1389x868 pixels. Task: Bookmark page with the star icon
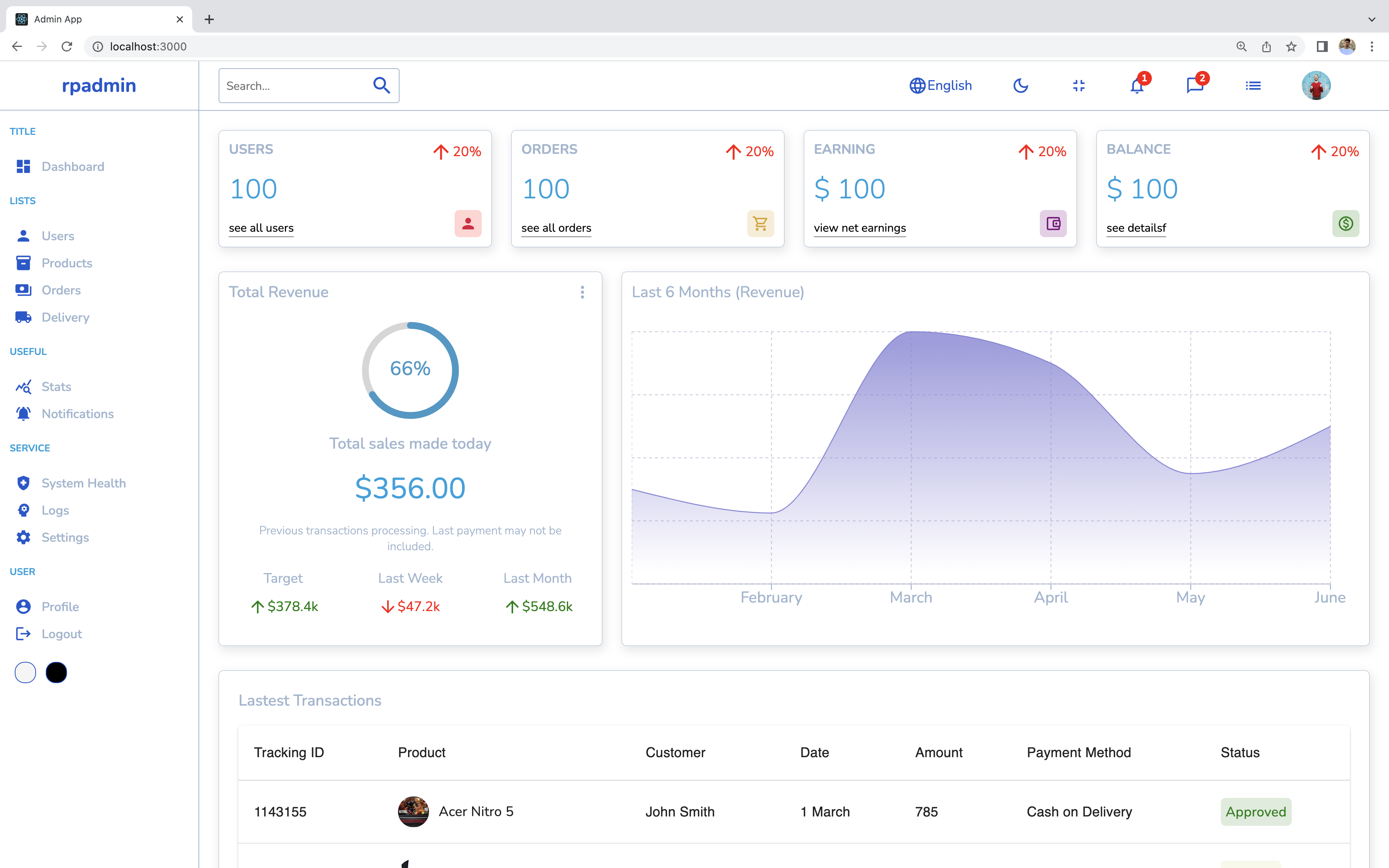tap(1291, 46)
